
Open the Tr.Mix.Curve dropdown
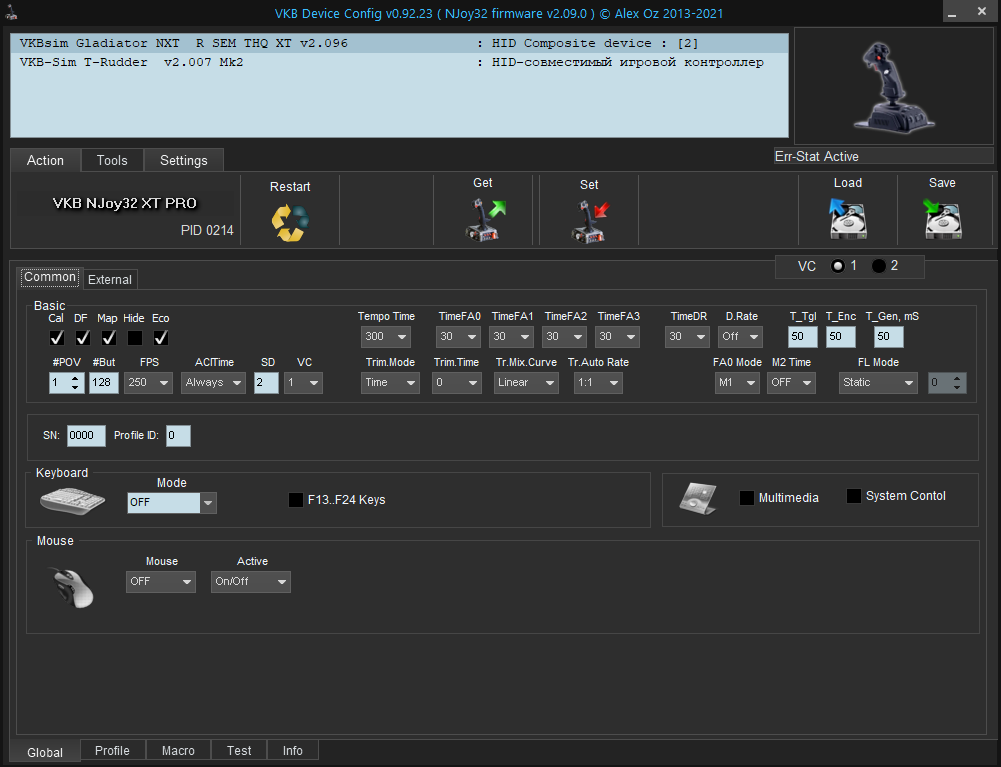point(526,383)
